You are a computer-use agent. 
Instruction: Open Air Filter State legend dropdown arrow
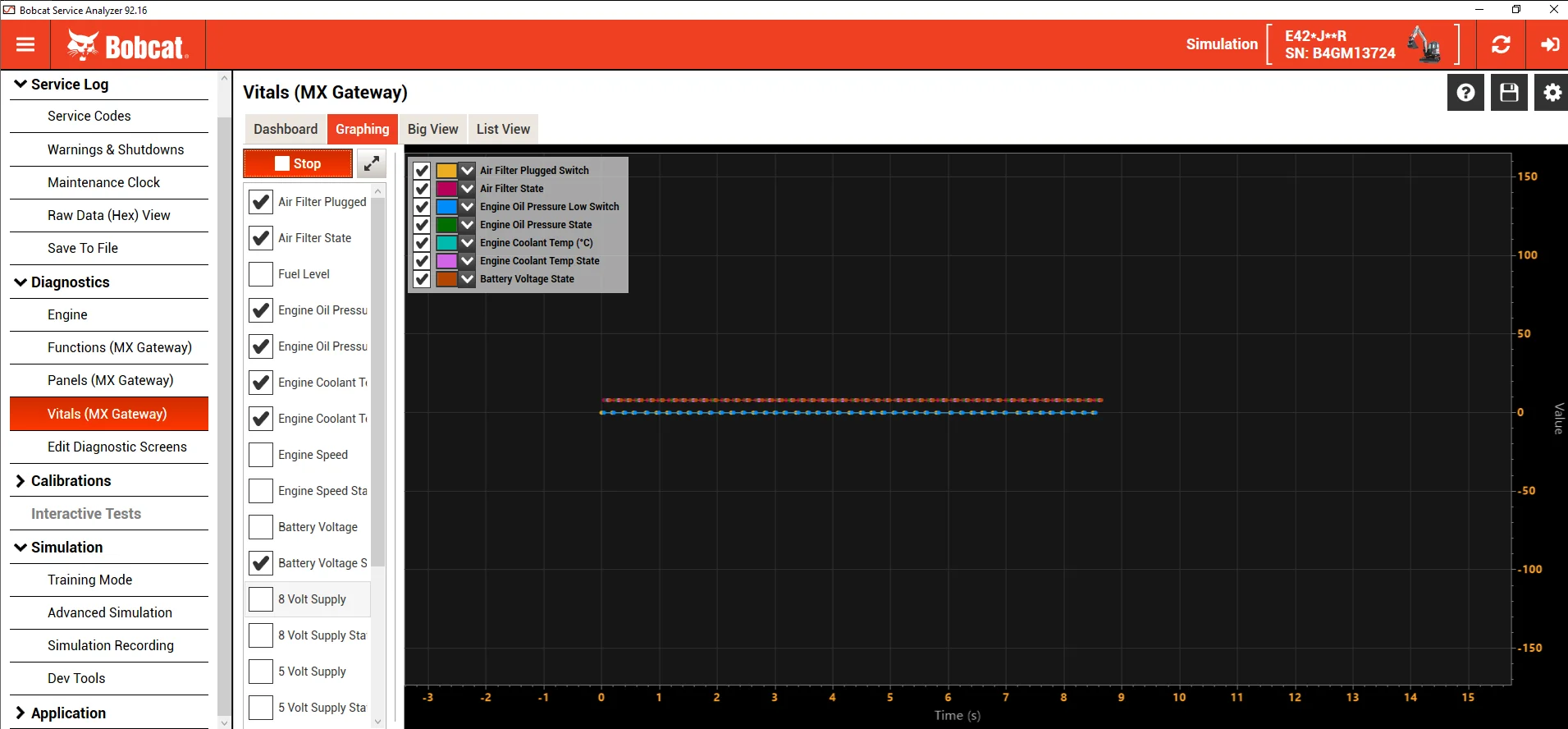click(x=467, y=189)
